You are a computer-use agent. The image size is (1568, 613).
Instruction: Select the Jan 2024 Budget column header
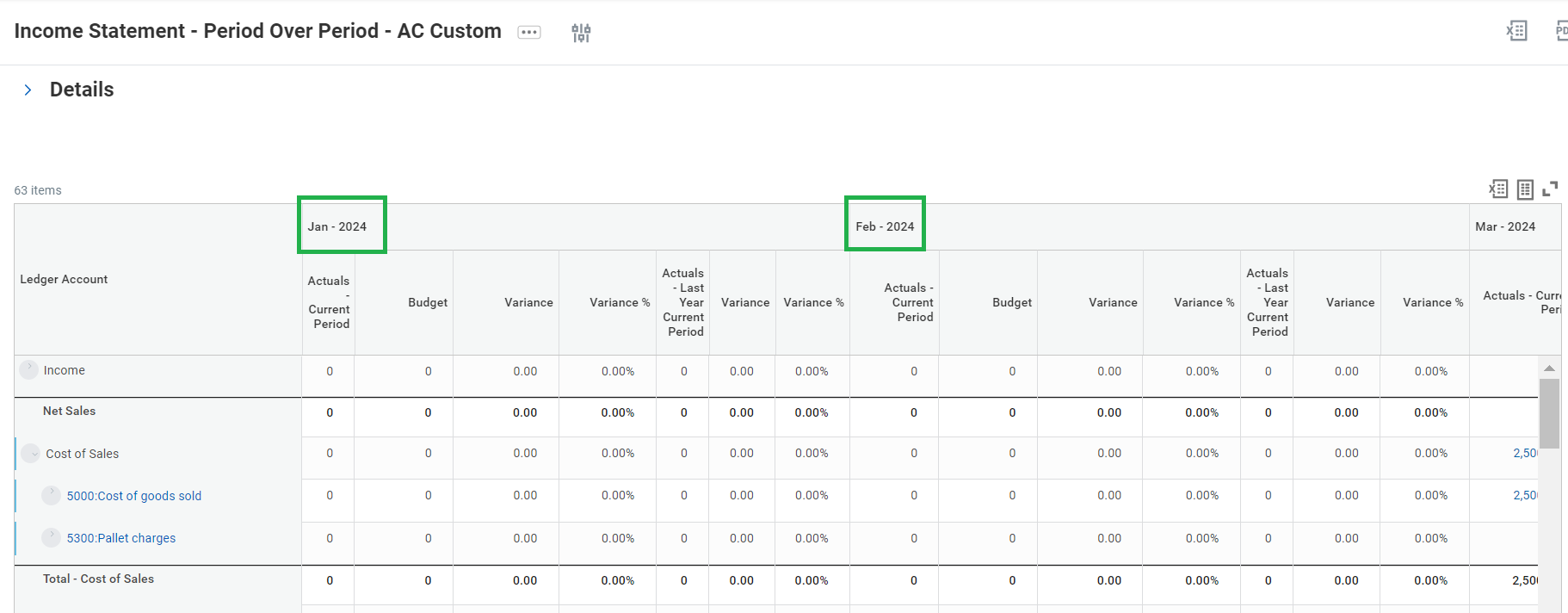[428, 302]
